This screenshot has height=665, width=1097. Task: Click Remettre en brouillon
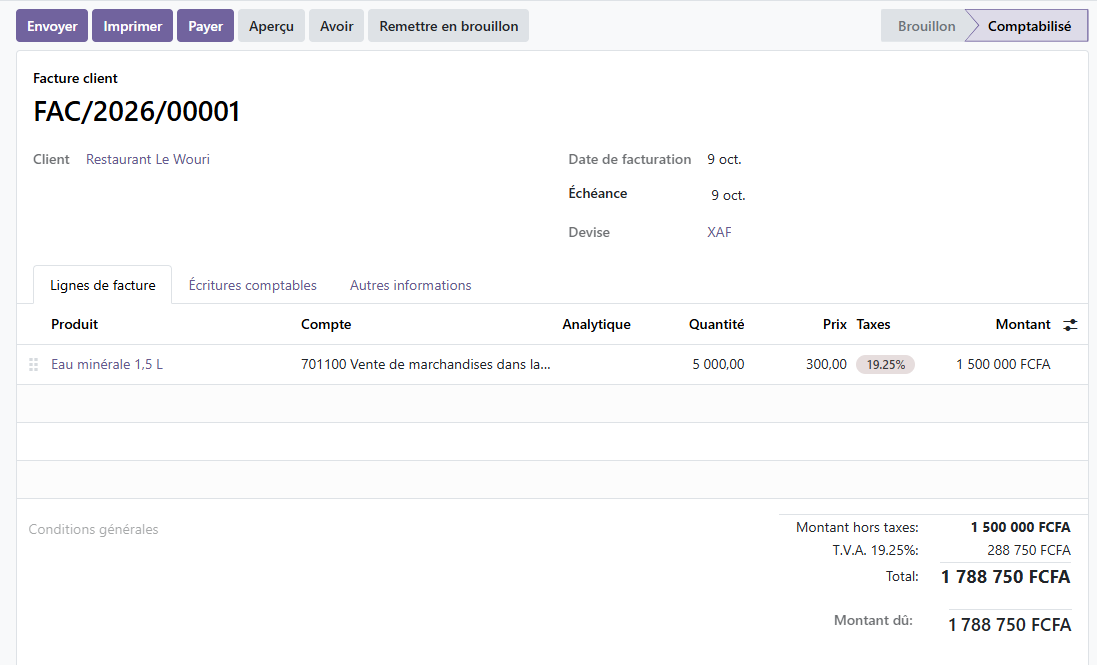[x=448, y=26]
